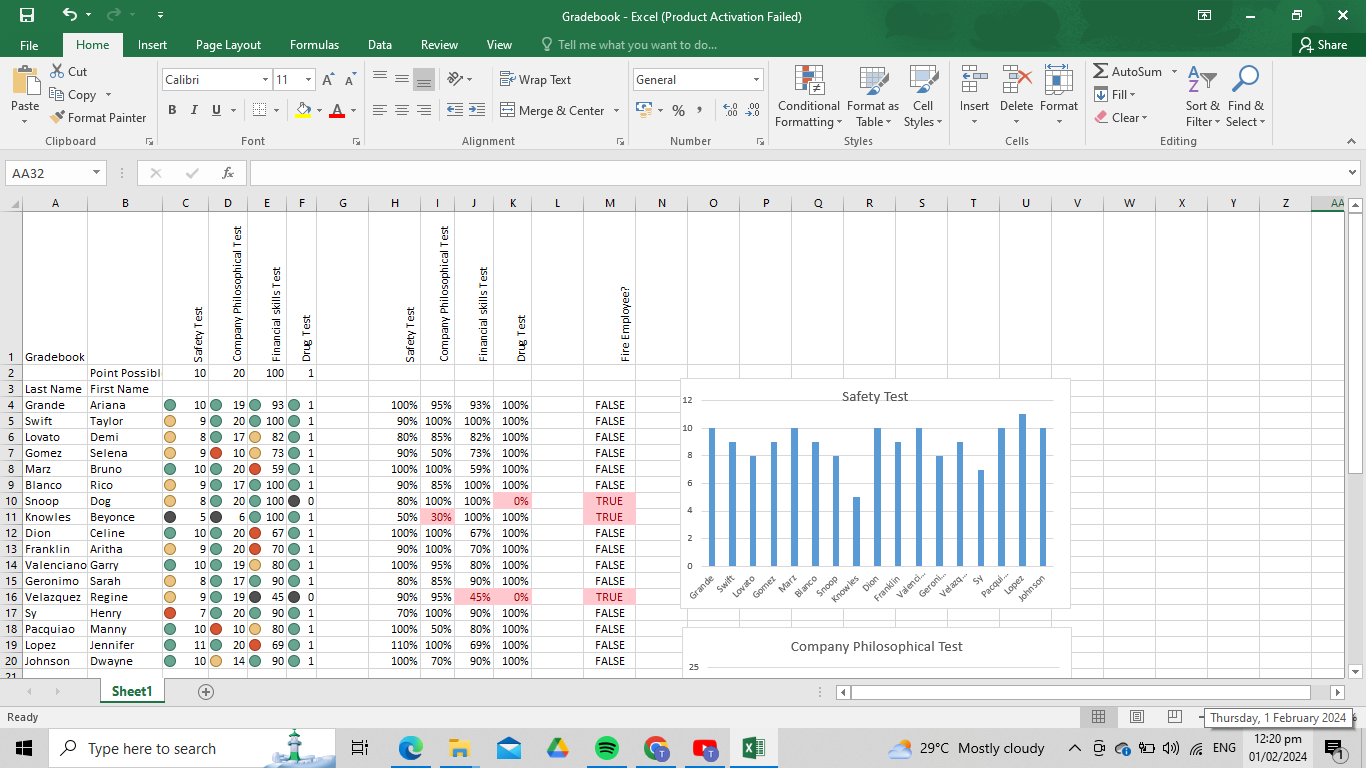Switch to the Formulas tab
Image resolution: width=1366 pixels, height=768 pixels.
314,45
